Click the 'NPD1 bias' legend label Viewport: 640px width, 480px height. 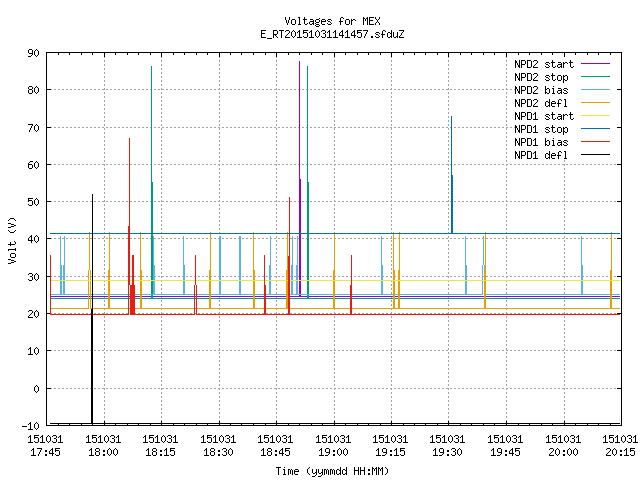coord(541,142)
